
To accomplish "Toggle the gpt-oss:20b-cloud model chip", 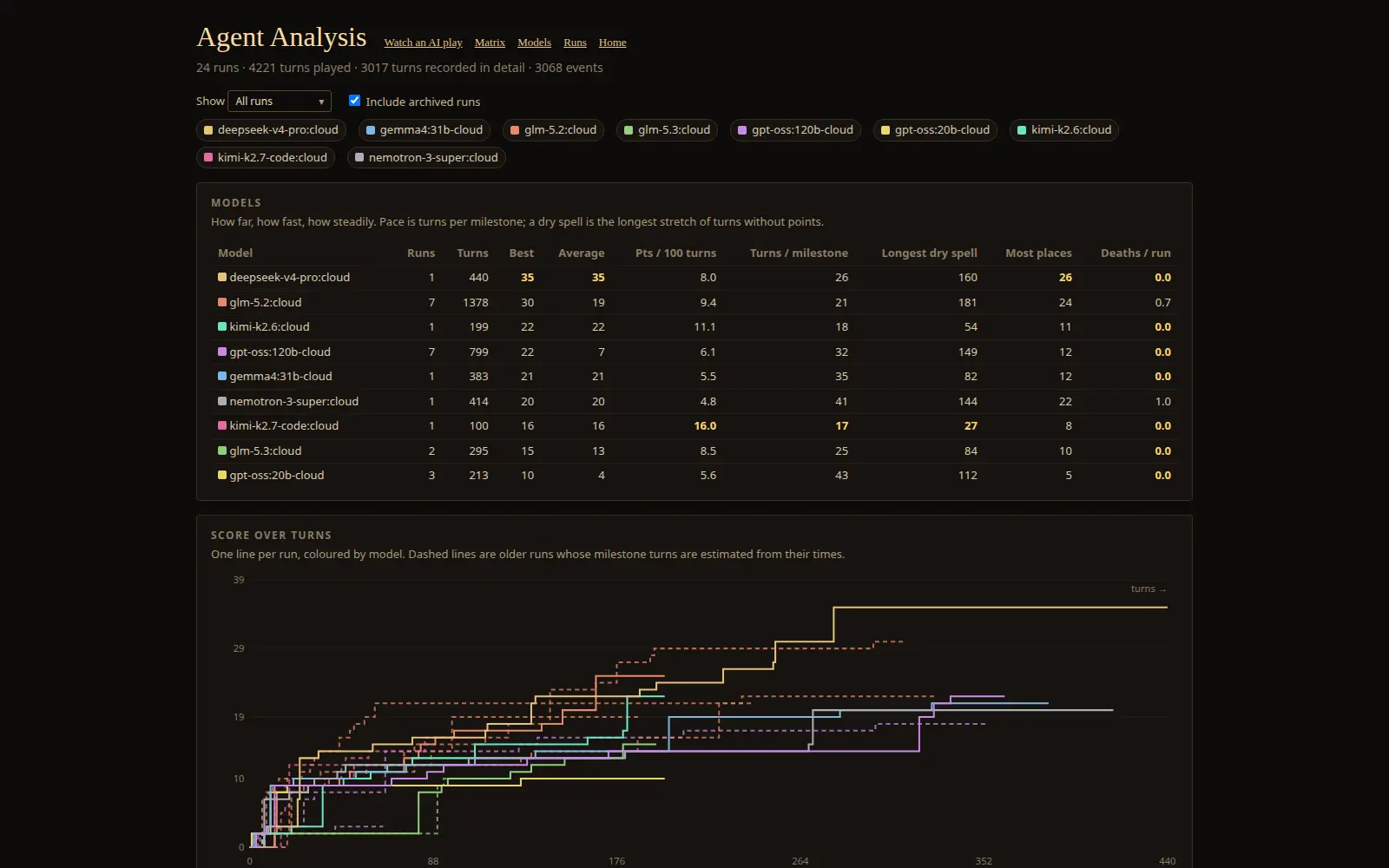I will [x=935, y=130].
